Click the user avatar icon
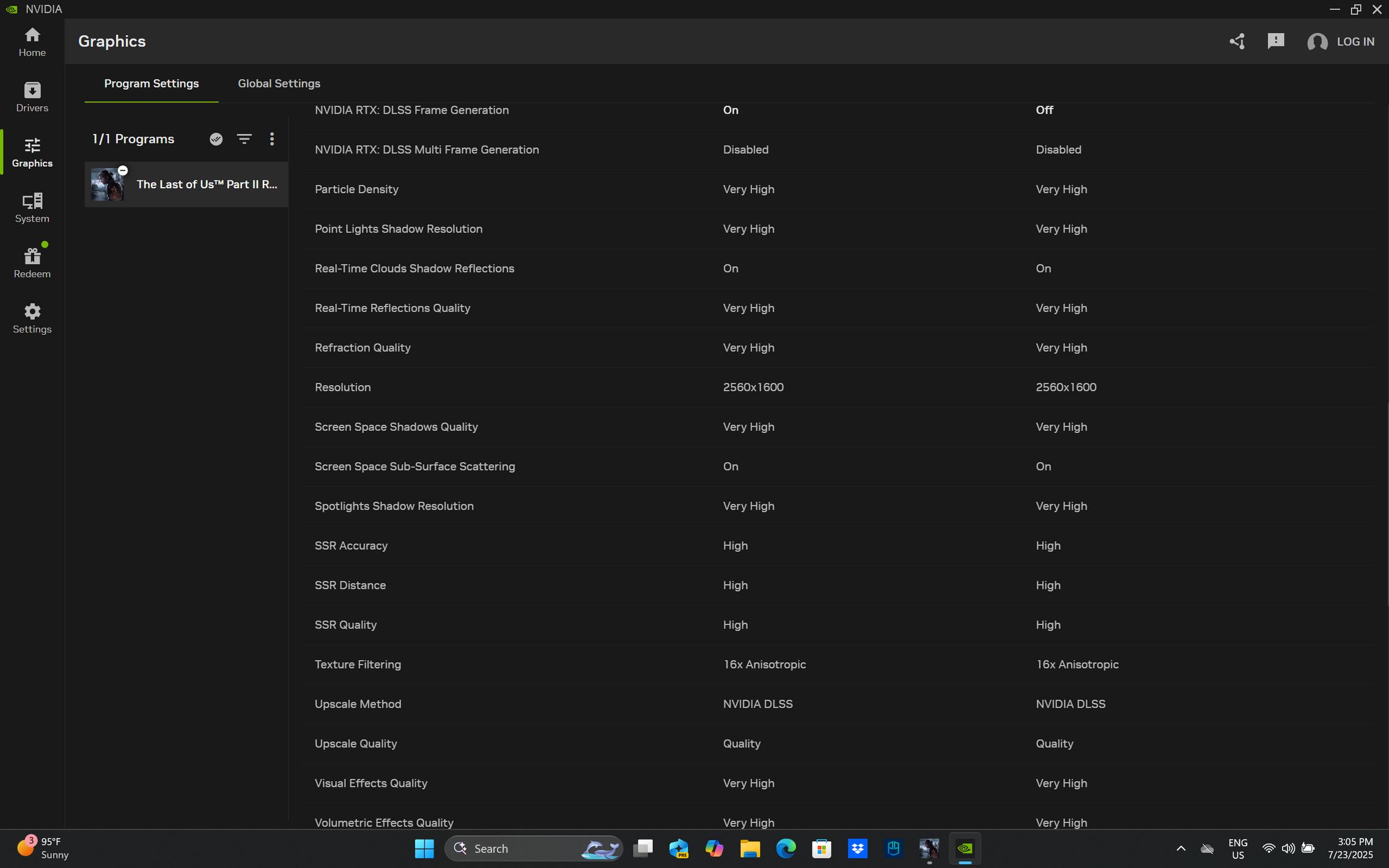 pyautogui.click(x=1317, y=42)
